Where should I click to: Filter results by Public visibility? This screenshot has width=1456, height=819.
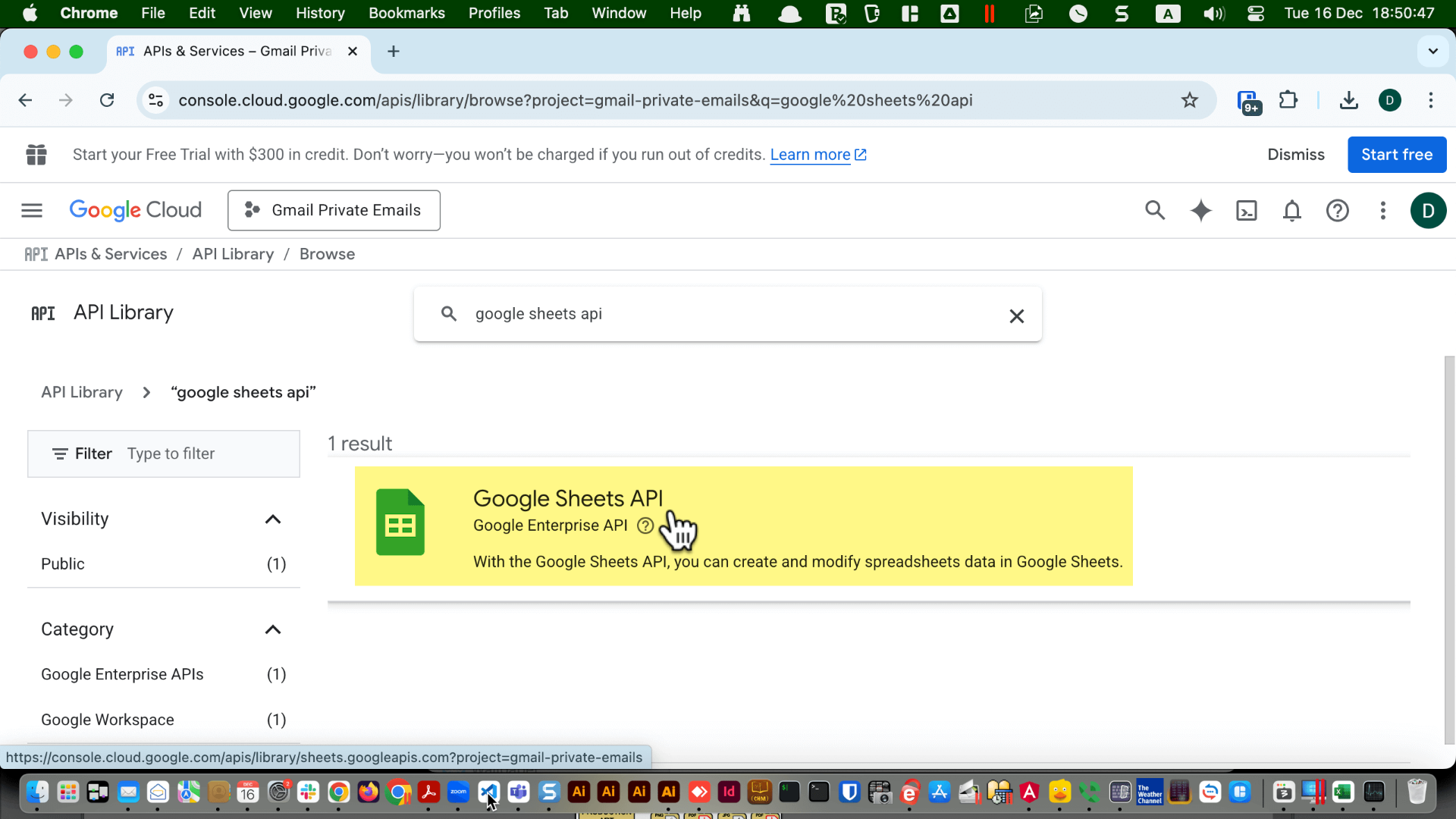[x=64, y=563]
